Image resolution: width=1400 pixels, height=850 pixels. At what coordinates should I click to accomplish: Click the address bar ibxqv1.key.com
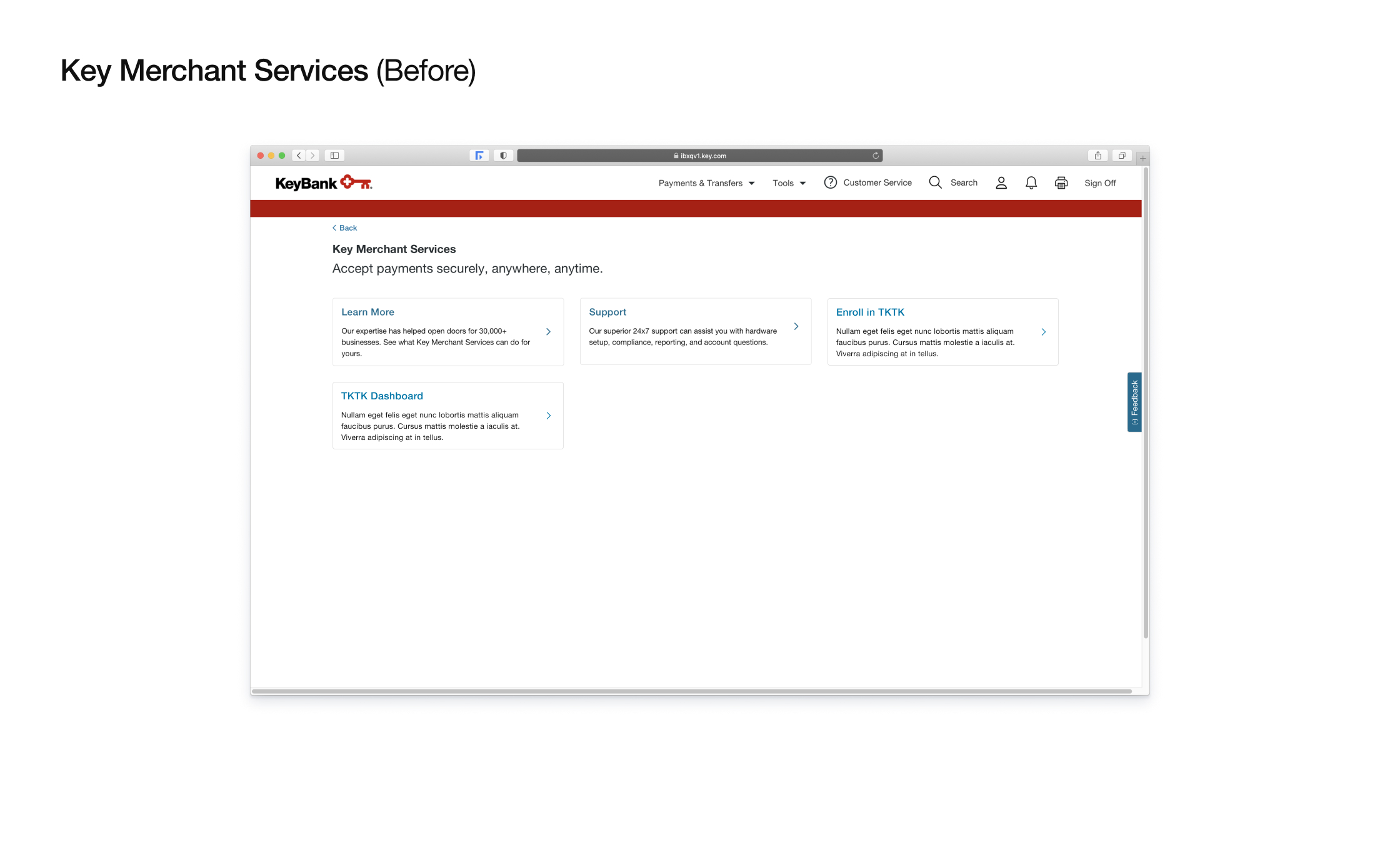point(699,156)
